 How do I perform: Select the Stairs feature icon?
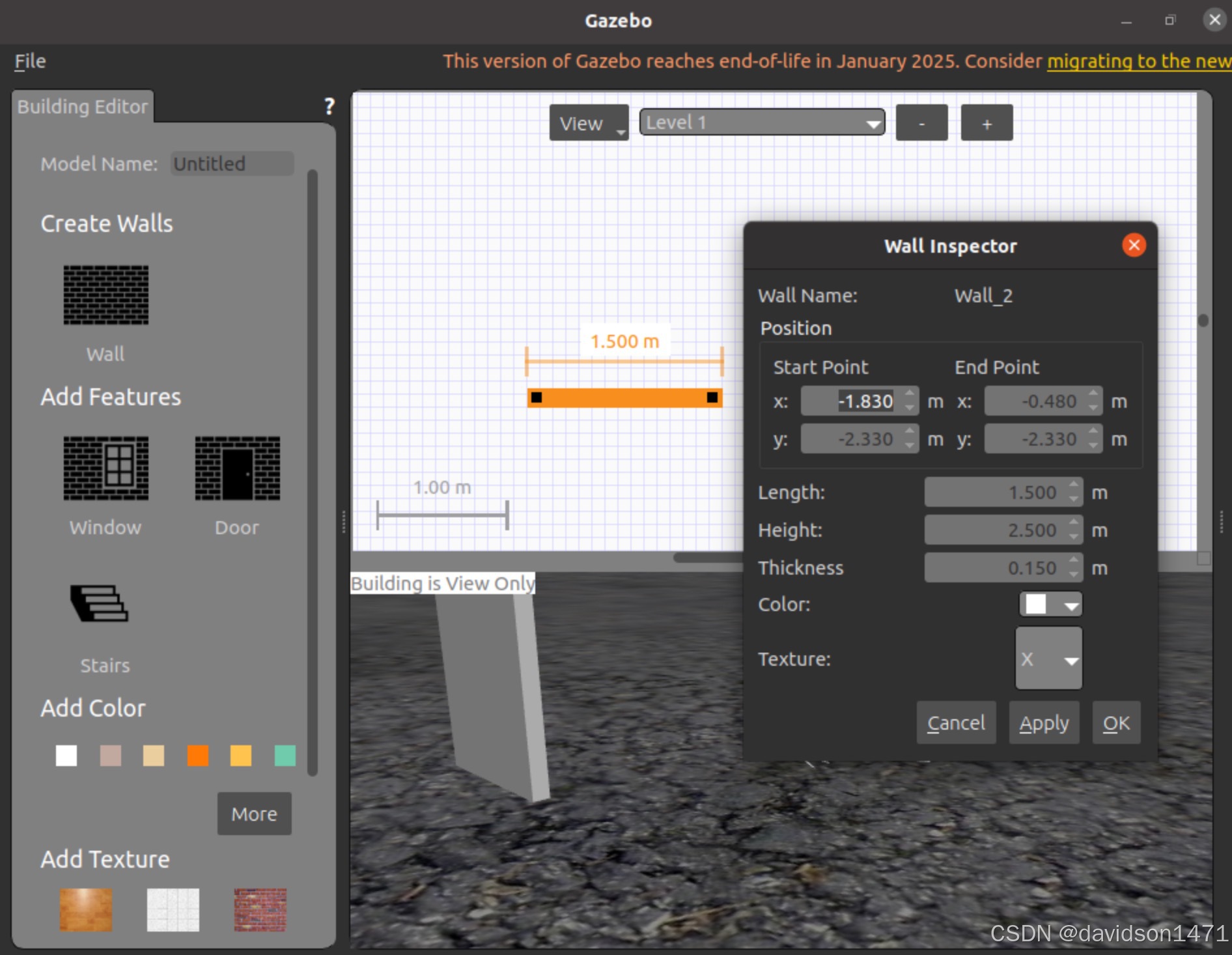[x=100, y=603]
